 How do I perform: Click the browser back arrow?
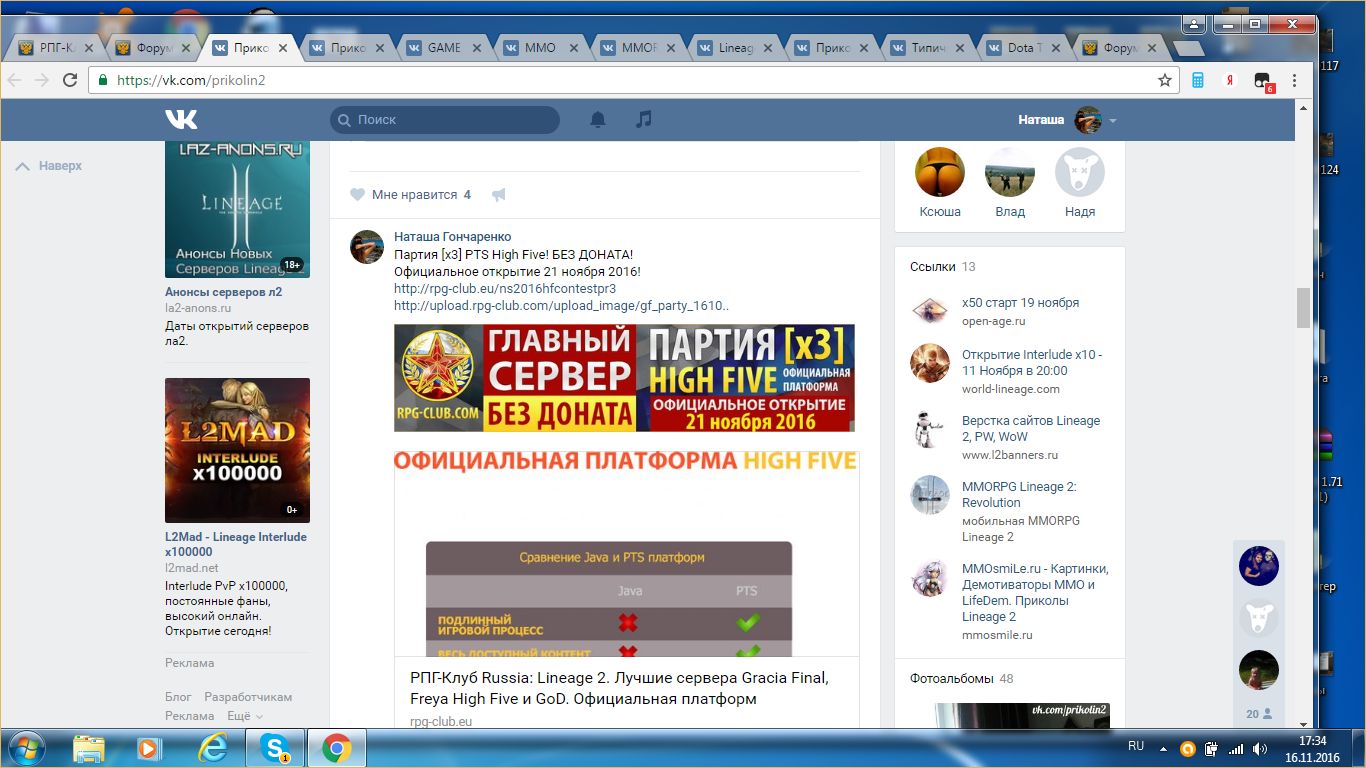point(15,80)
